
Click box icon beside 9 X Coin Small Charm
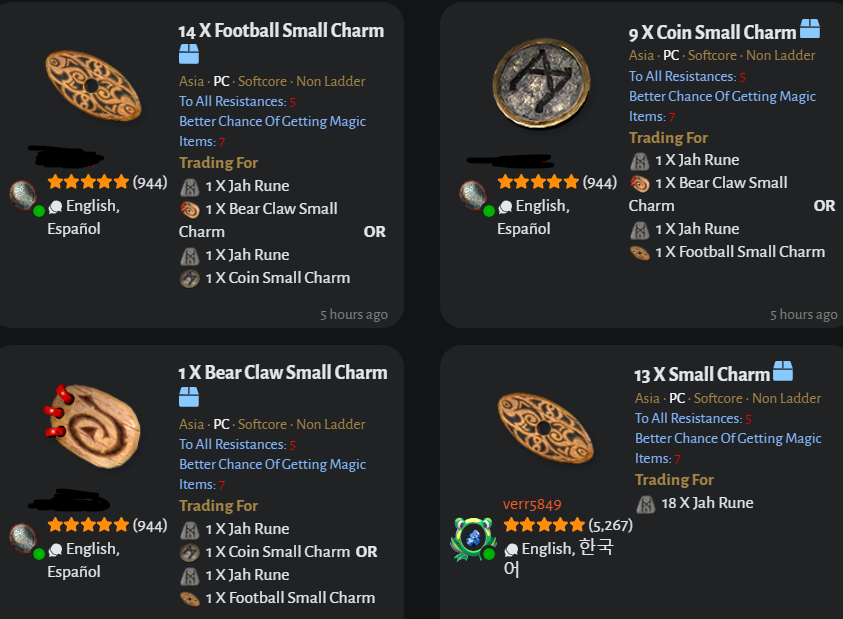810,30
